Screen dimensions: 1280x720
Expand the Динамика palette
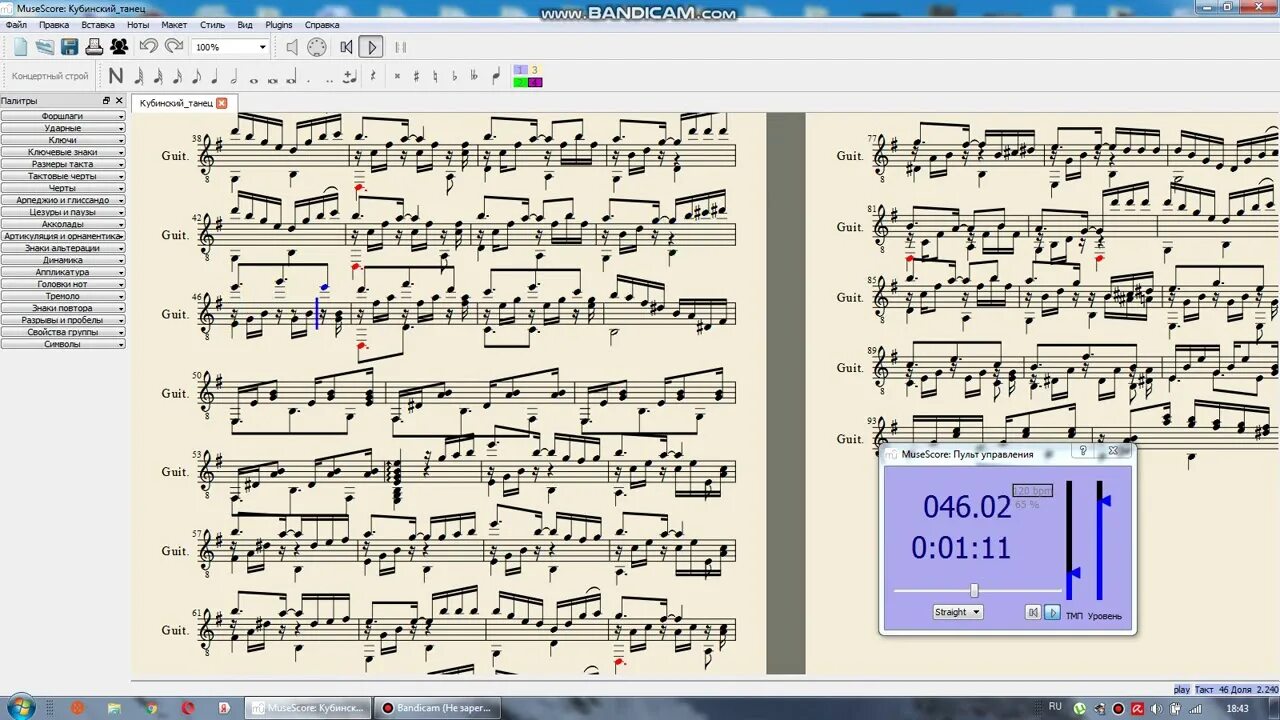tap(63, 260)
